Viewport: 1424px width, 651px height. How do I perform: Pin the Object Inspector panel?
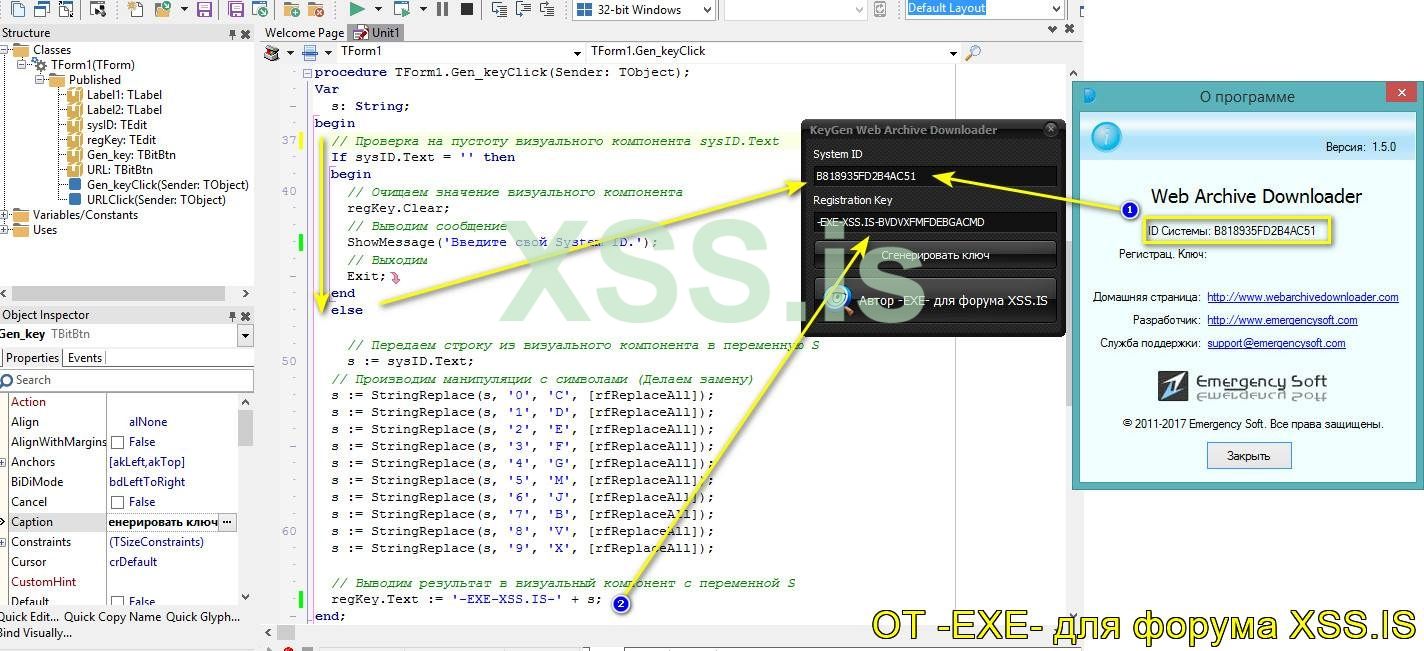coord(232,316)
